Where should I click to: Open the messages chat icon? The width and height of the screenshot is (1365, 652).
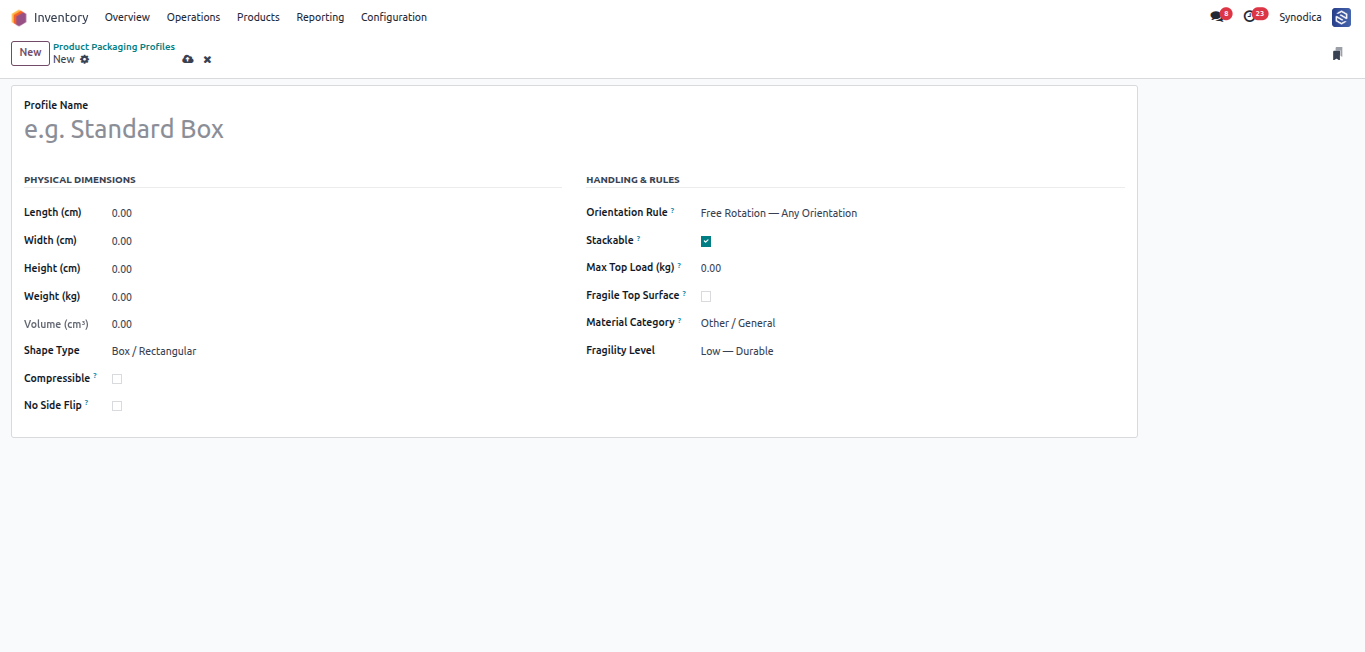(1216, 17)
